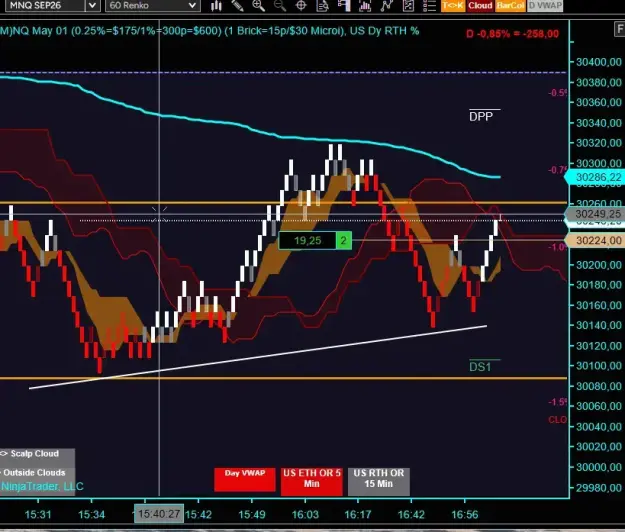This screenshot has height=532, width=625.
Task: Click the 30400,00 price axis label
Action: (x=599, y=62)
